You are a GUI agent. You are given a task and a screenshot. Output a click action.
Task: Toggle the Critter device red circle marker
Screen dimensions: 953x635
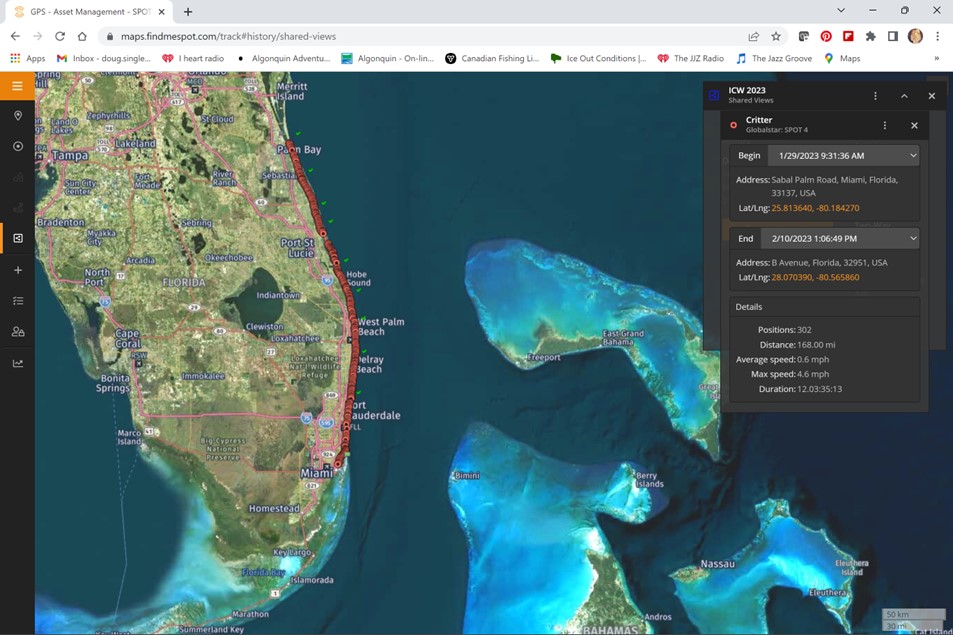pyautogui.click(x=733, y=125)
